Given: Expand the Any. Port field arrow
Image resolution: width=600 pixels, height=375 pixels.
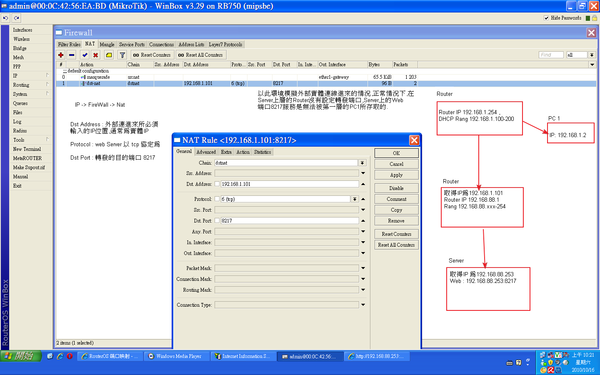Looking at the screenshot, I should click(x=363, y=231).
